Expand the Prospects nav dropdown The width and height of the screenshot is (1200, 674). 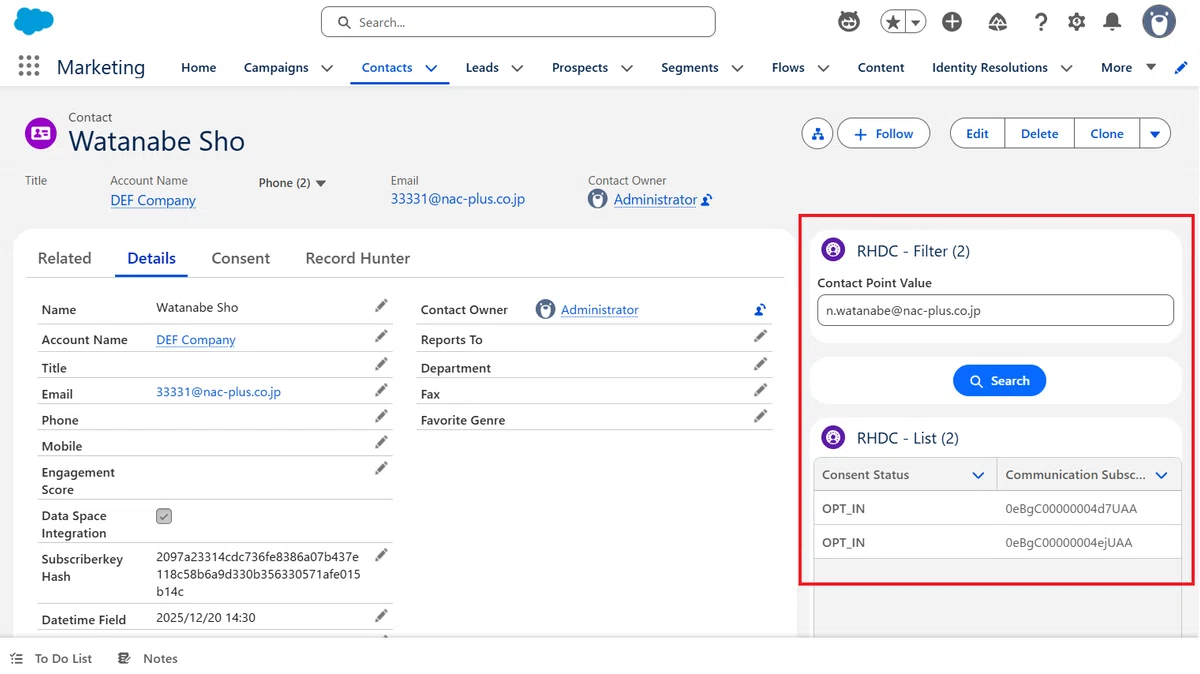(x=627, y=68)
